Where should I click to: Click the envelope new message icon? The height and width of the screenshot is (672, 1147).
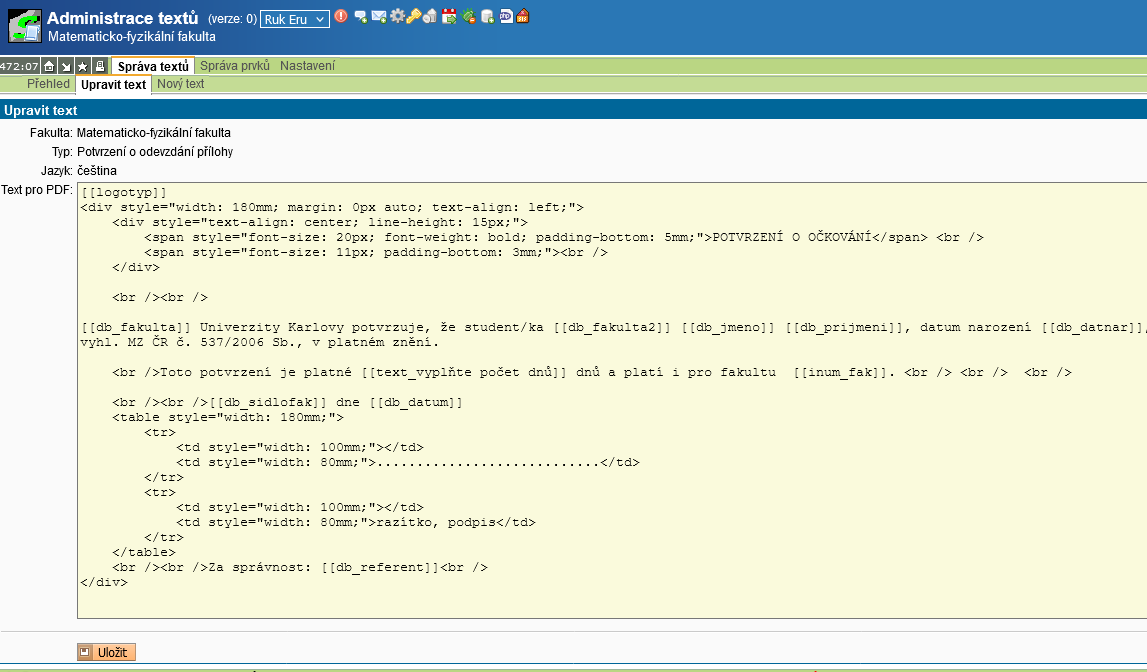[x=378, y=17]
